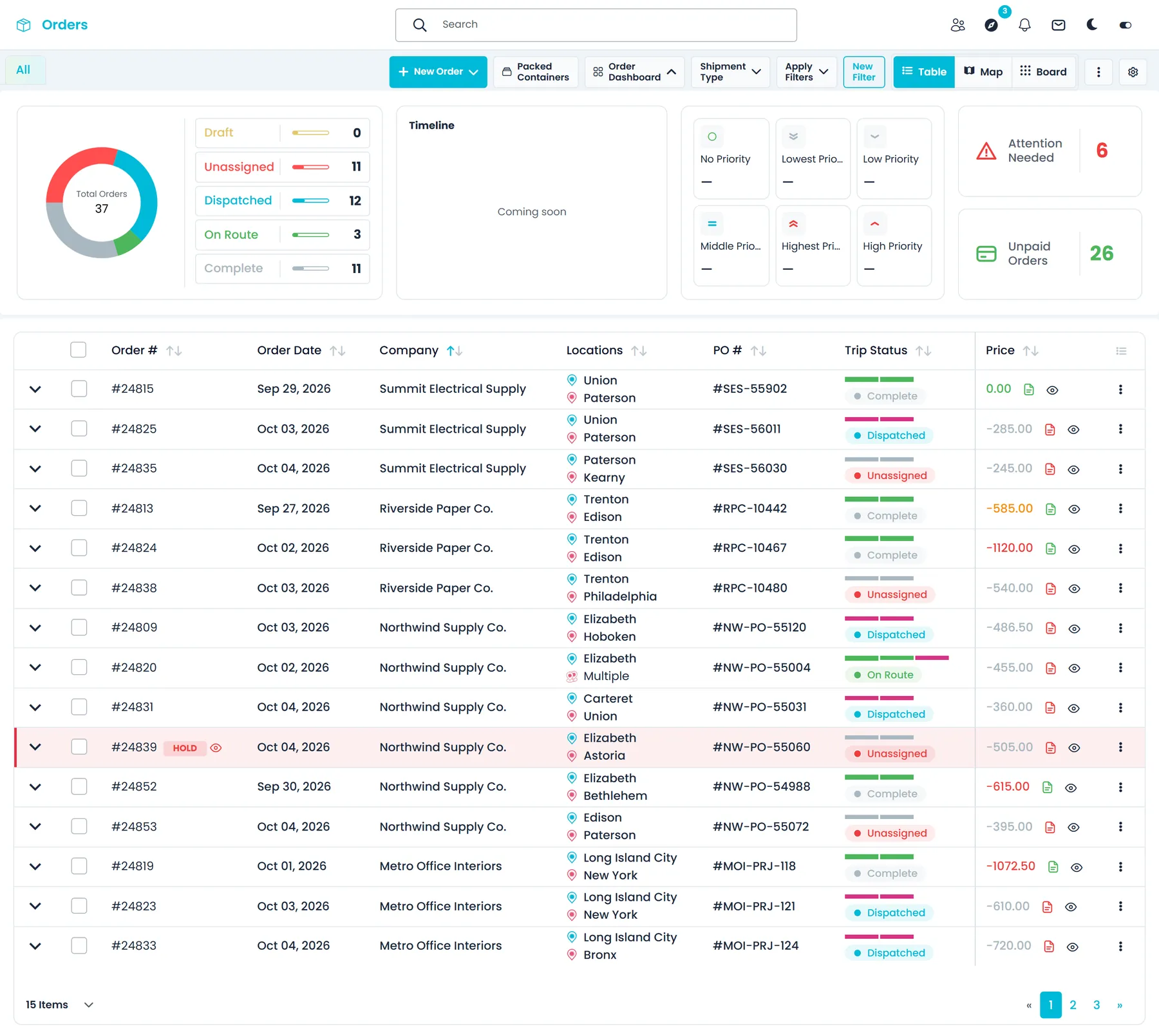Expand row for order #24820
The image size is (1159, 1036).
point(35,668)
